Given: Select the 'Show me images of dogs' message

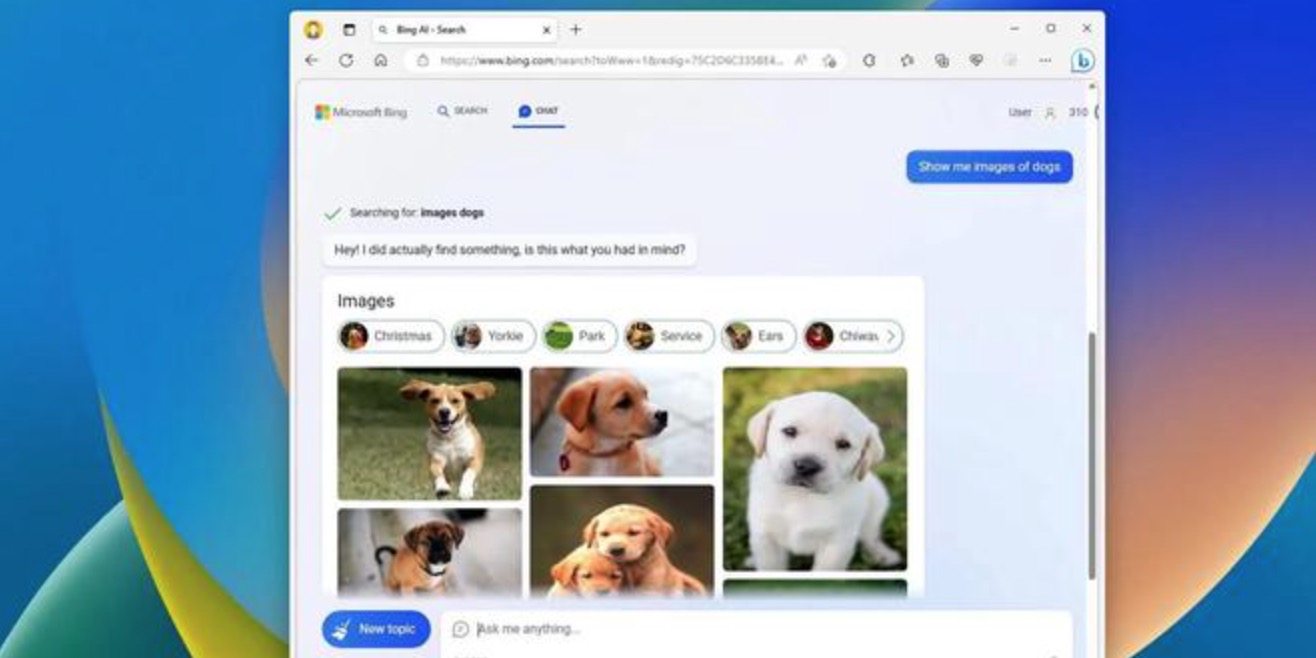Looking at the screenshot, I should 989,167.
